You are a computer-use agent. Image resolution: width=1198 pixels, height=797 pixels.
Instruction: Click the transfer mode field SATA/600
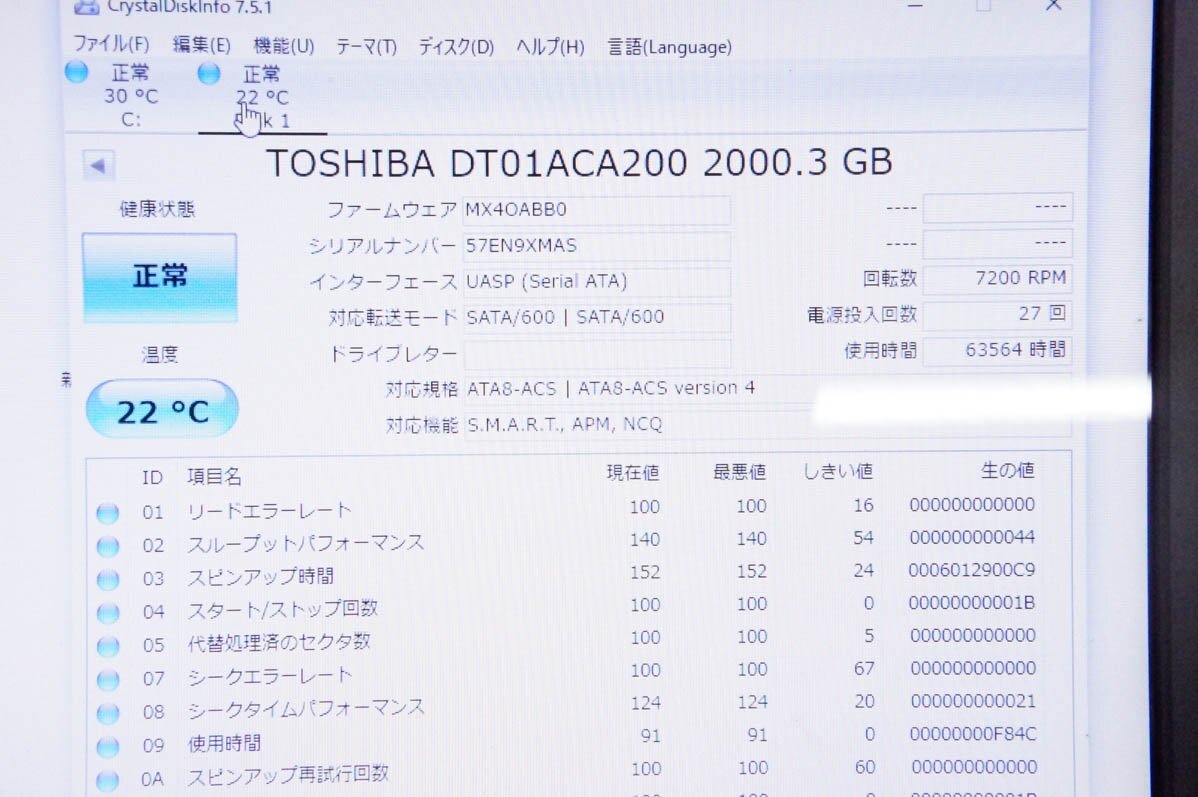coord(596,317)
